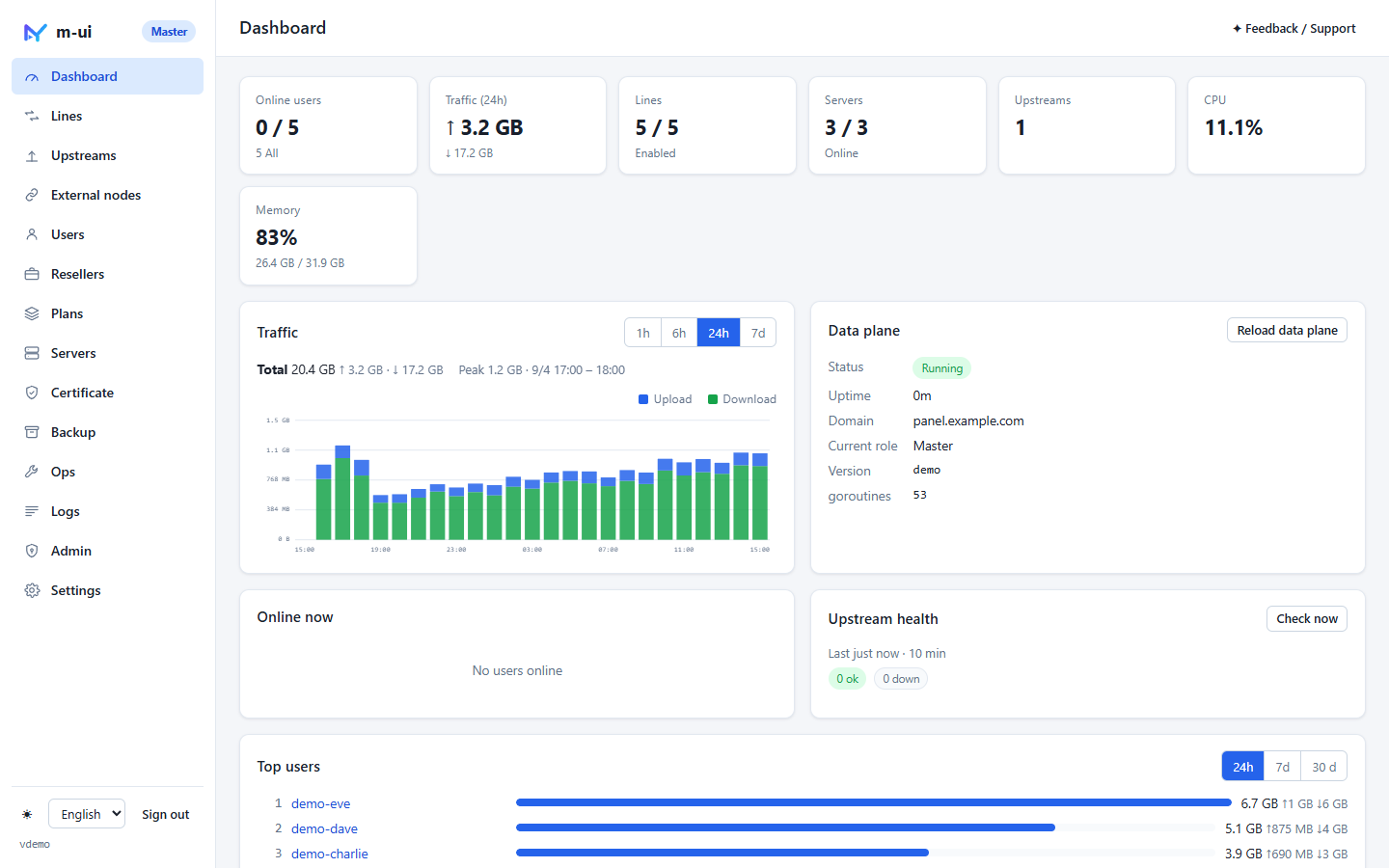The width and height of the screenshot is (1389, 868).
Task: Click the Resellers briefcase icon
Action: pyautogui.click(x=32, y=275)
